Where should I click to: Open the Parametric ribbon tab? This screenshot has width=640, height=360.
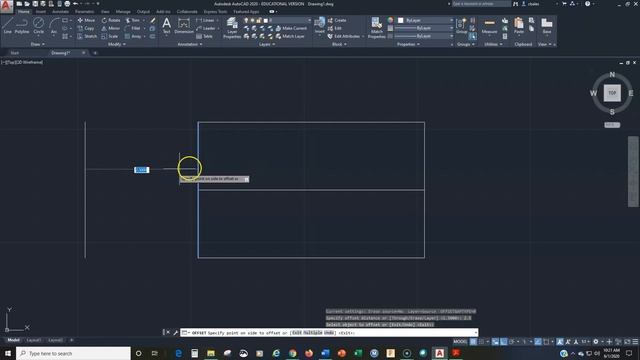point(84,12)
